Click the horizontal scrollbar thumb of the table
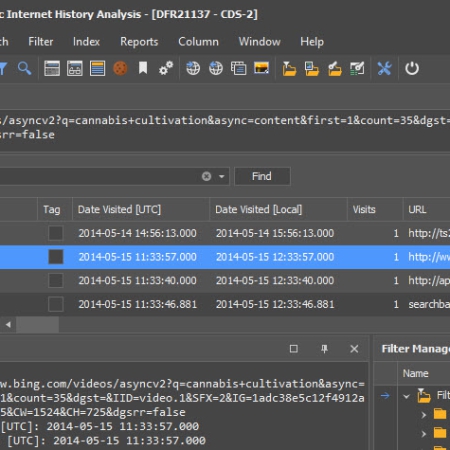 [38, 324]
